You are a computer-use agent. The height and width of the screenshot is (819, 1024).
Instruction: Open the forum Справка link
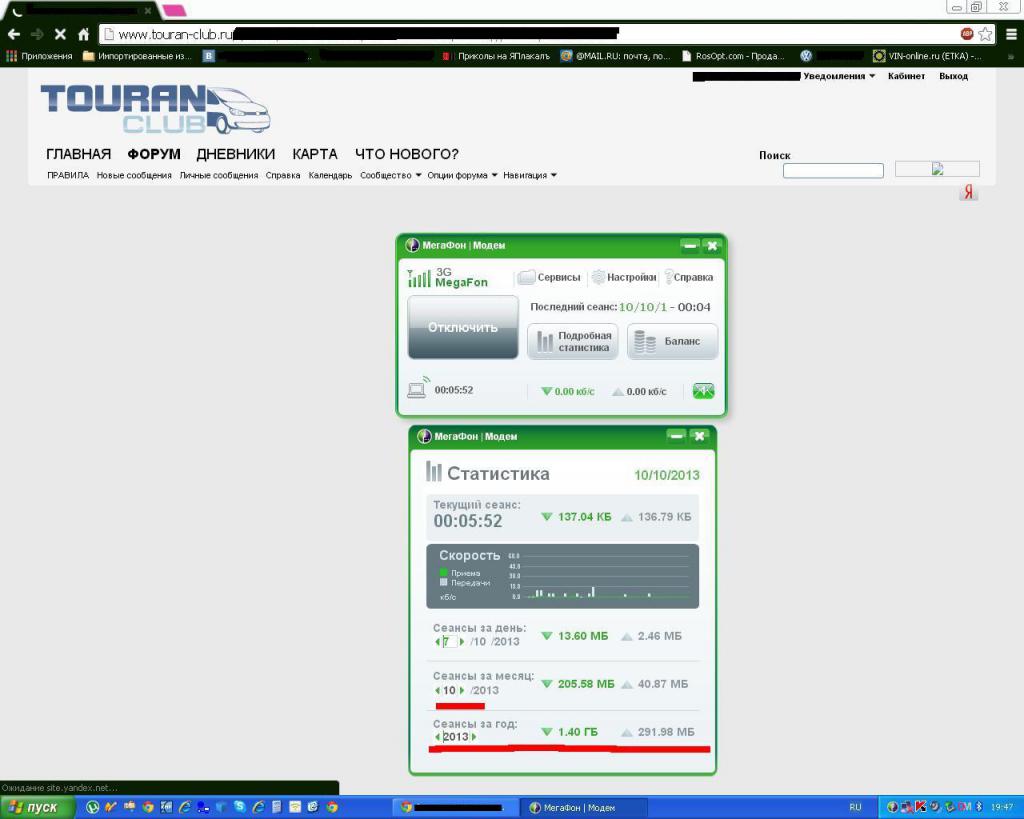coord(283,175)
